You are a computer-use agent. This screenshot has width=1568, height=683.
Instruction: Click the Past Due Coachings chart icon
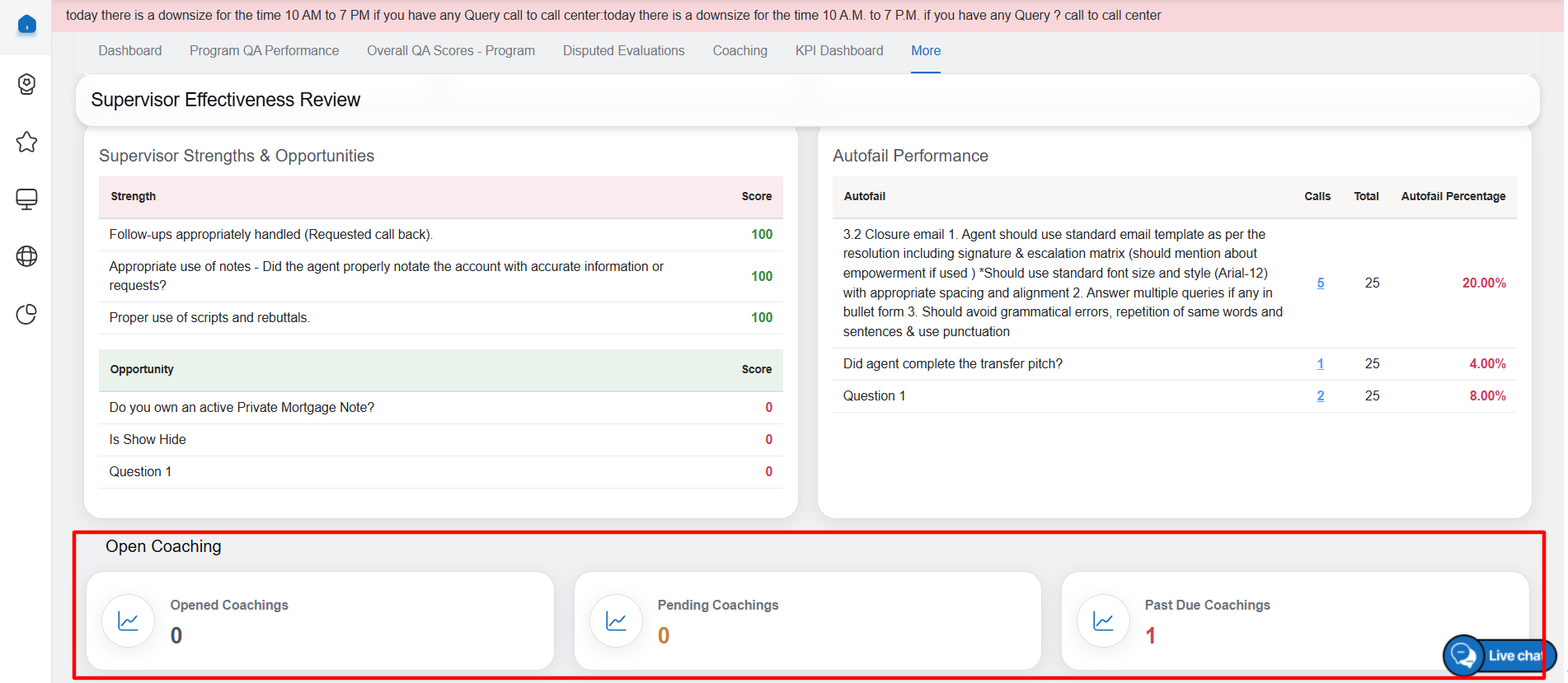coord(1103,621)
